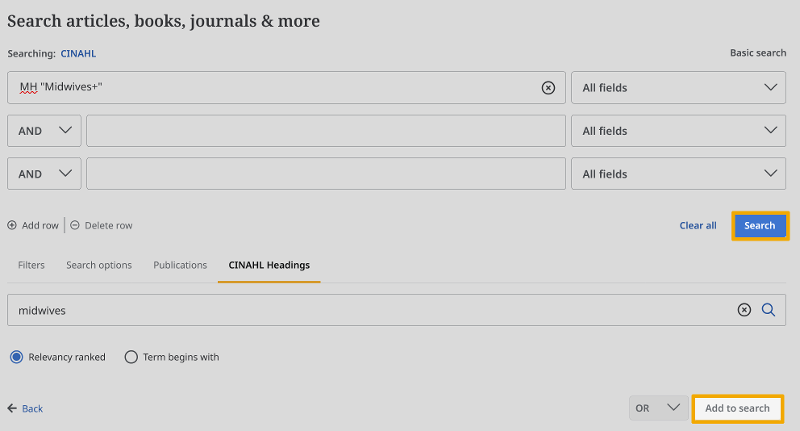Click the Add row label
This screenshot has width=800, height=431.
[x=40, y=225]
